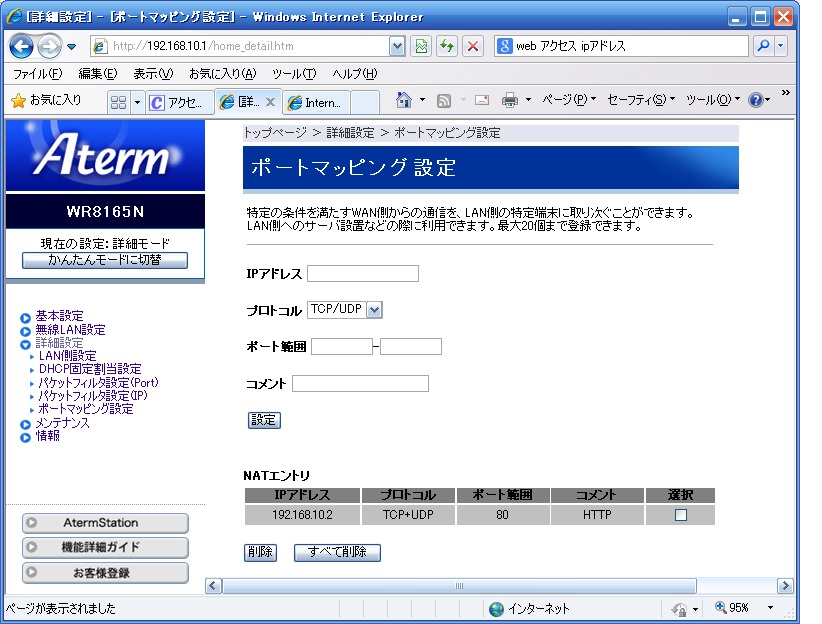This screenshot has width=822, height=624.
Task: Open the プロトコル TCP/UDP dropdown
Action: tap(344, 310)
